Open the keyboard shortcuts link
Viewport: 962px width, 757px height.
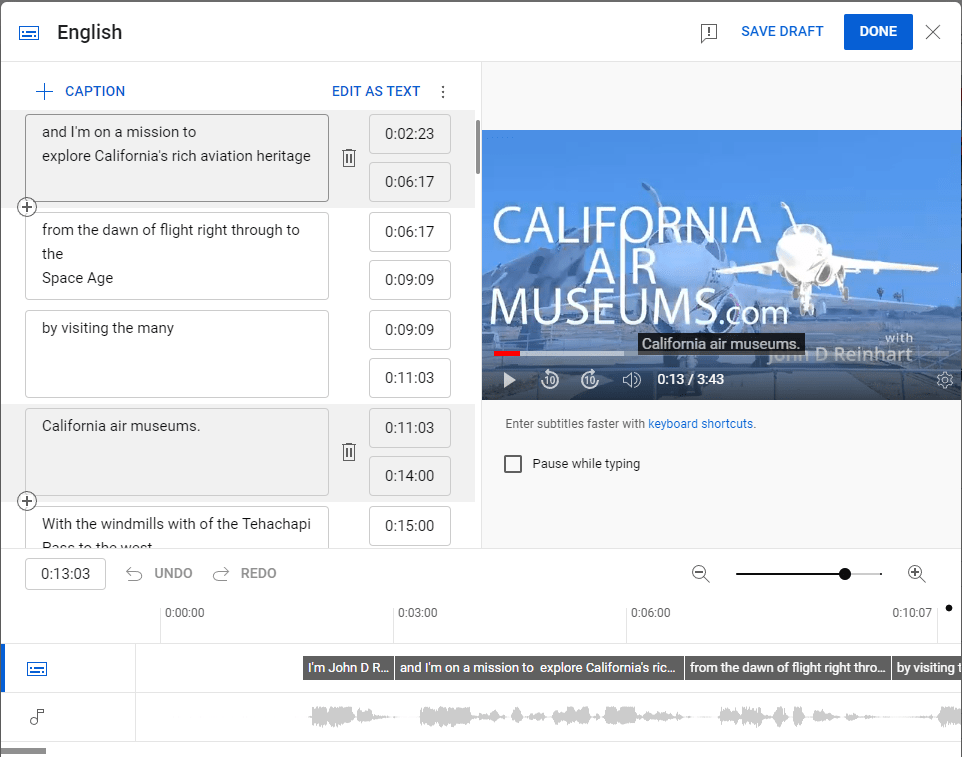(x=701, y=424)
